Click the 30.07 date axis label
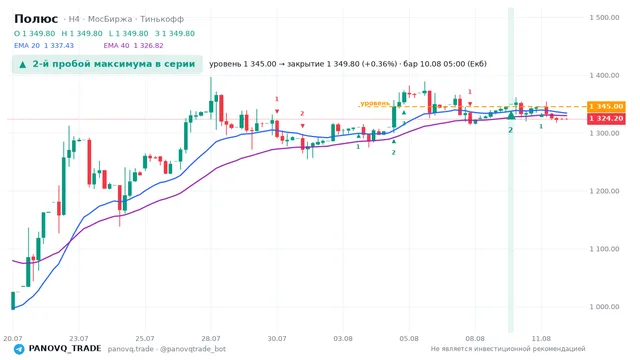 tap(277, 339)
